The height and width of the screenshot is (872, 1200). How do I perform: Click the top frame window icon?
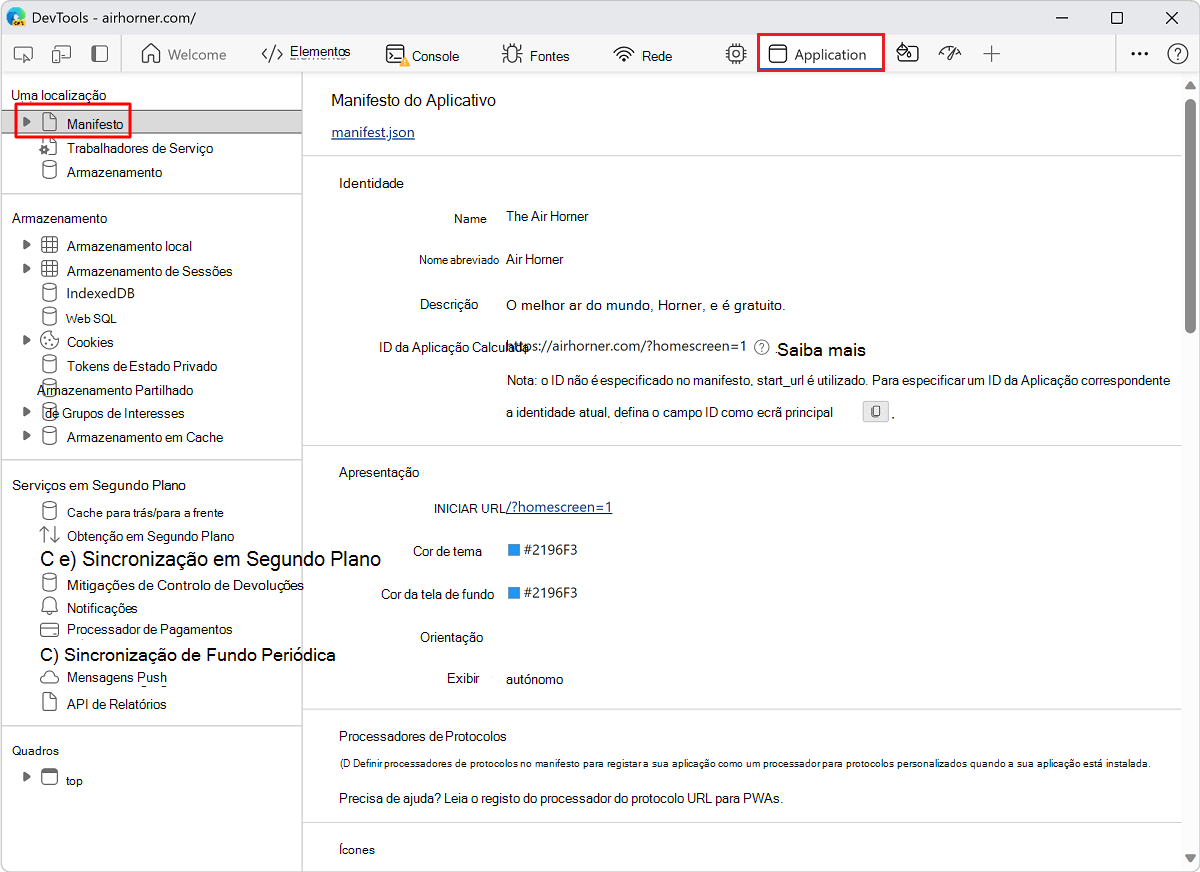pos(48,777)
